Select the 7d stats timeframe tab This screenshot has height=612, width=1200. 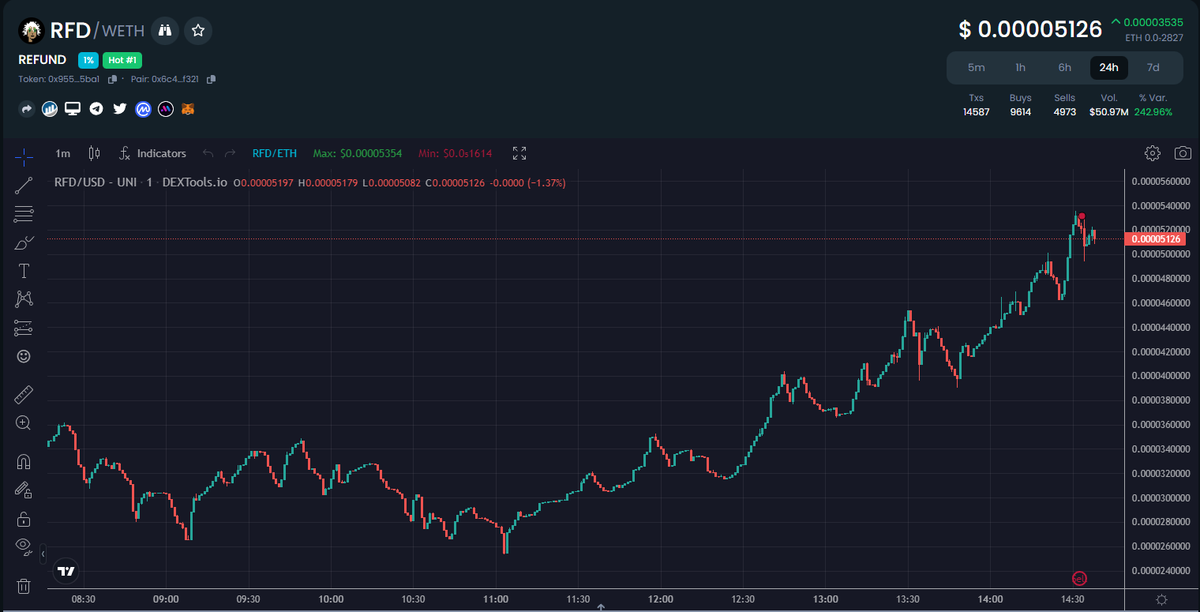[x=1153, y=67]
